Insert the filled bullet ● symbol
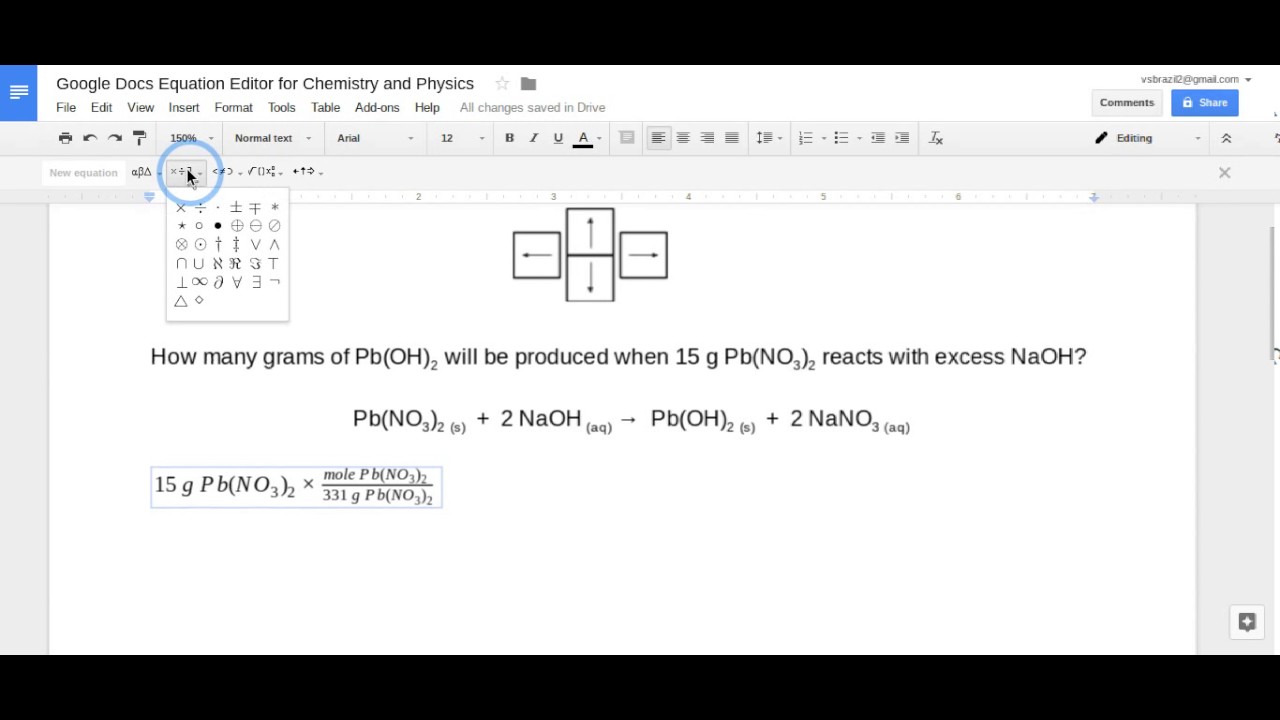Viewport: 1280px width, 720px height. (x=218, y=226)
